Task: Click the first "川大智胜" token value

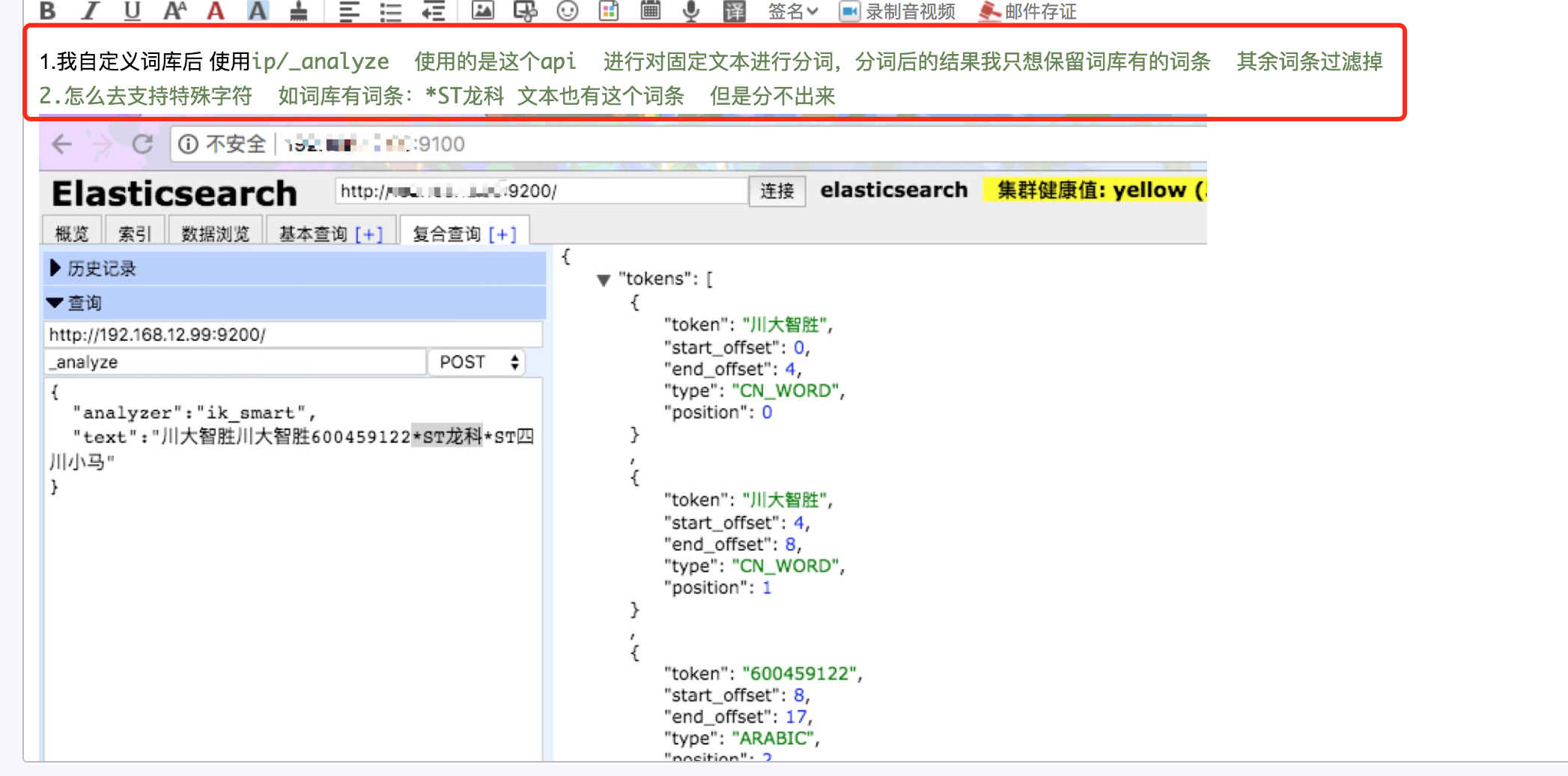Action: [785, 324]
